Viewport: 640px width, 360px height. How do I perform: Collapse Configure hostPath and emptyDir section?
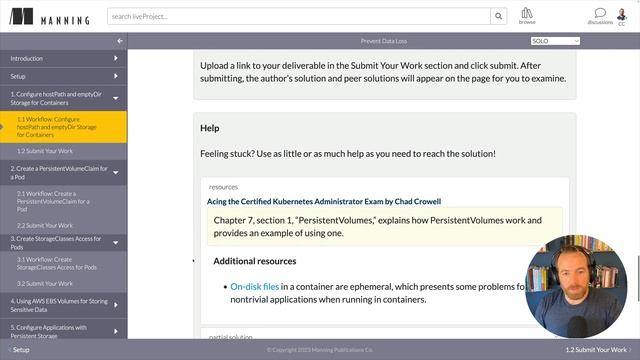[116, 98]
